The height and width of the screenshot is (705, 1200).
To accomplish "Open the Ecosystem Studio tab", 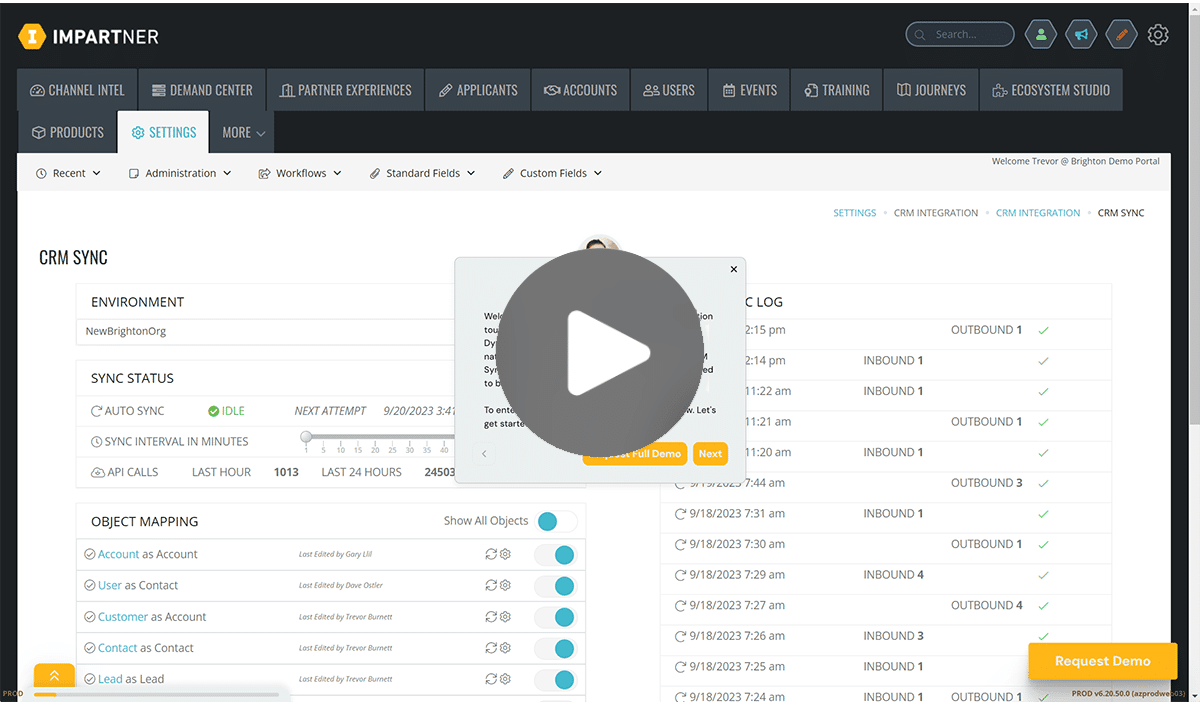I will [1051, 90].
